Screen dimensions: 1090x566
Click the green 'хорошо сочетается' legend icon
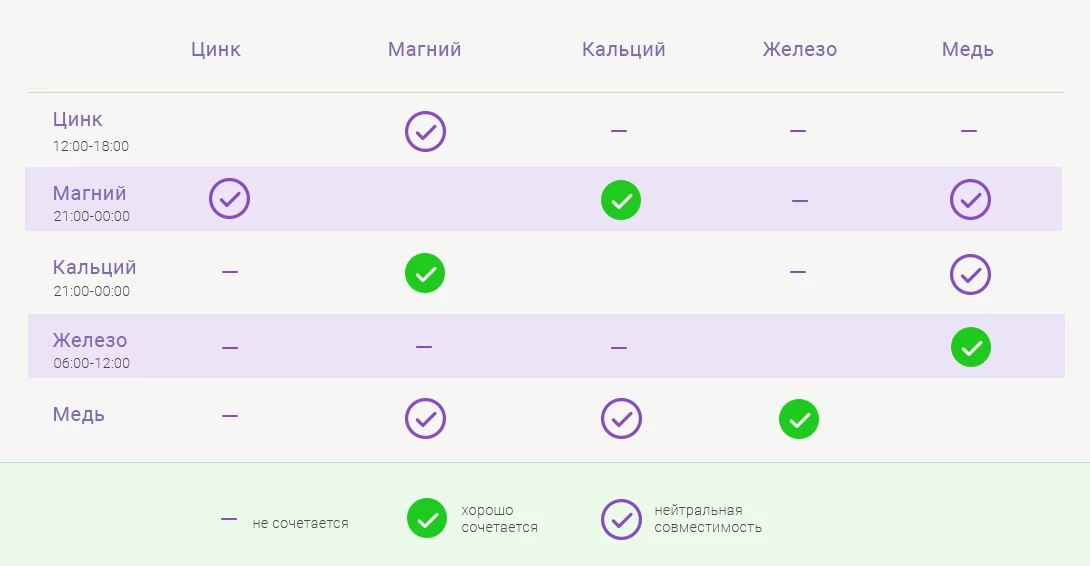pyautogui.click(x=427, y=519)
